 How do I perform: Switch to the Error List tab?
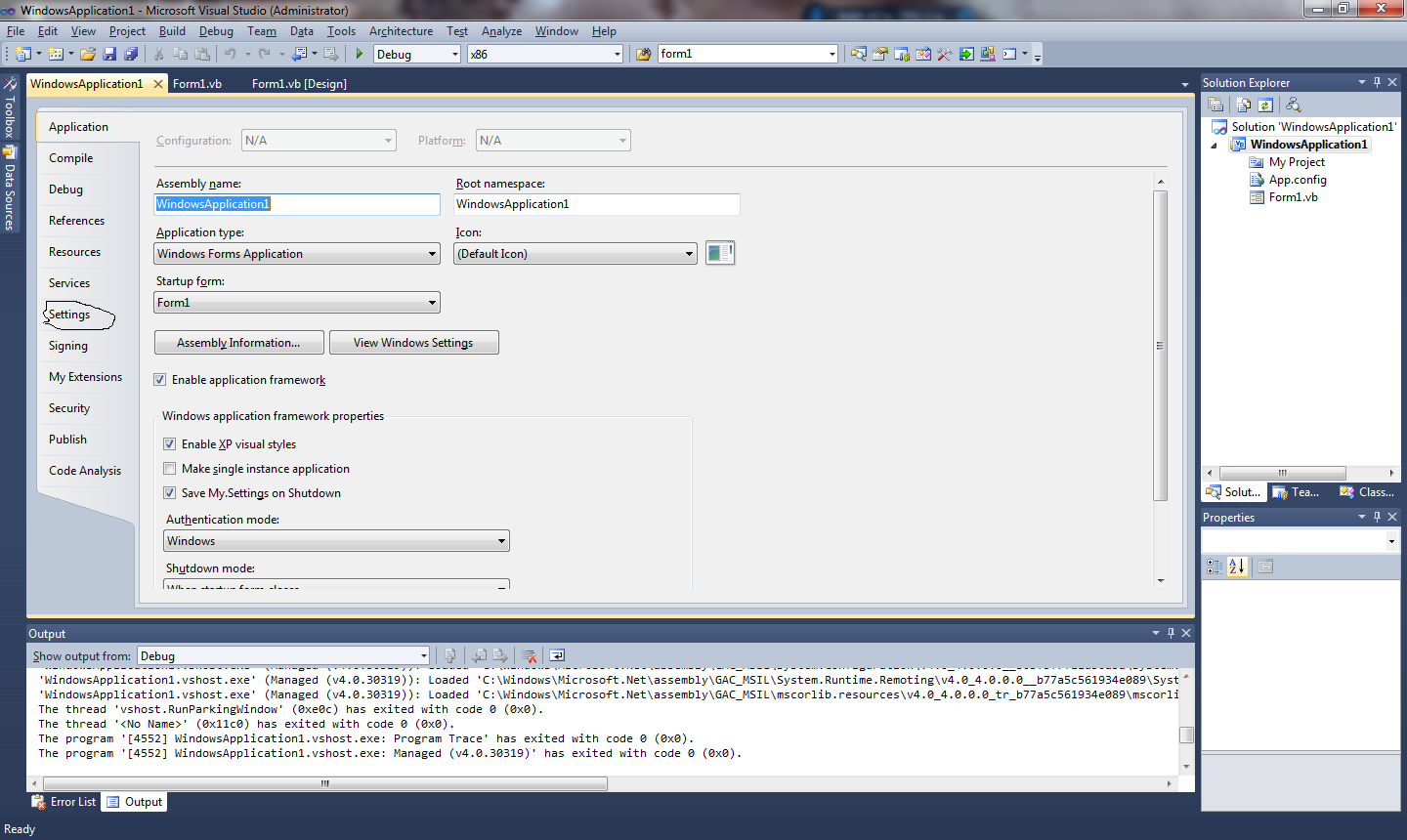(64, 802)
